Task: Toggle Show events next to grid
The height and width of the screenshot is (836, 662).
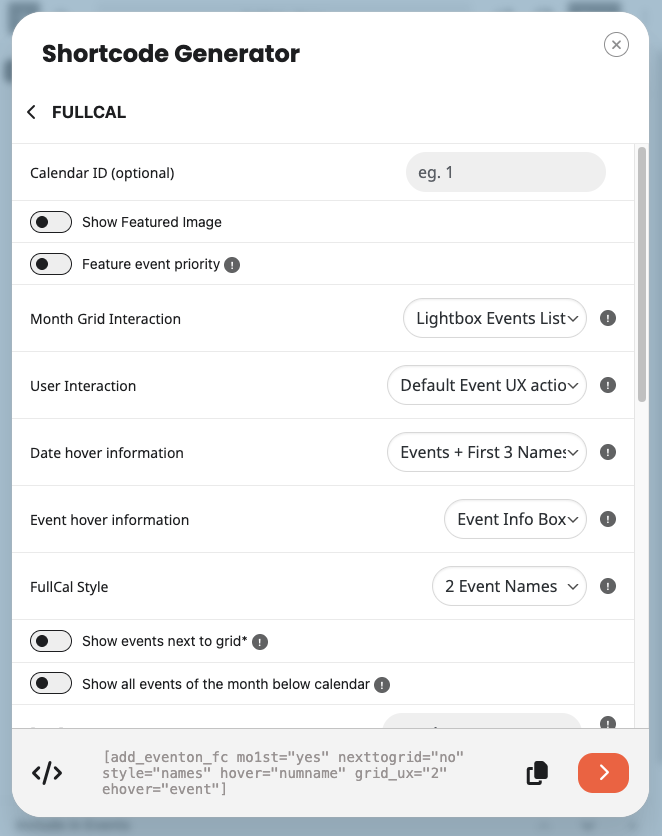Action: coord(51,641)
